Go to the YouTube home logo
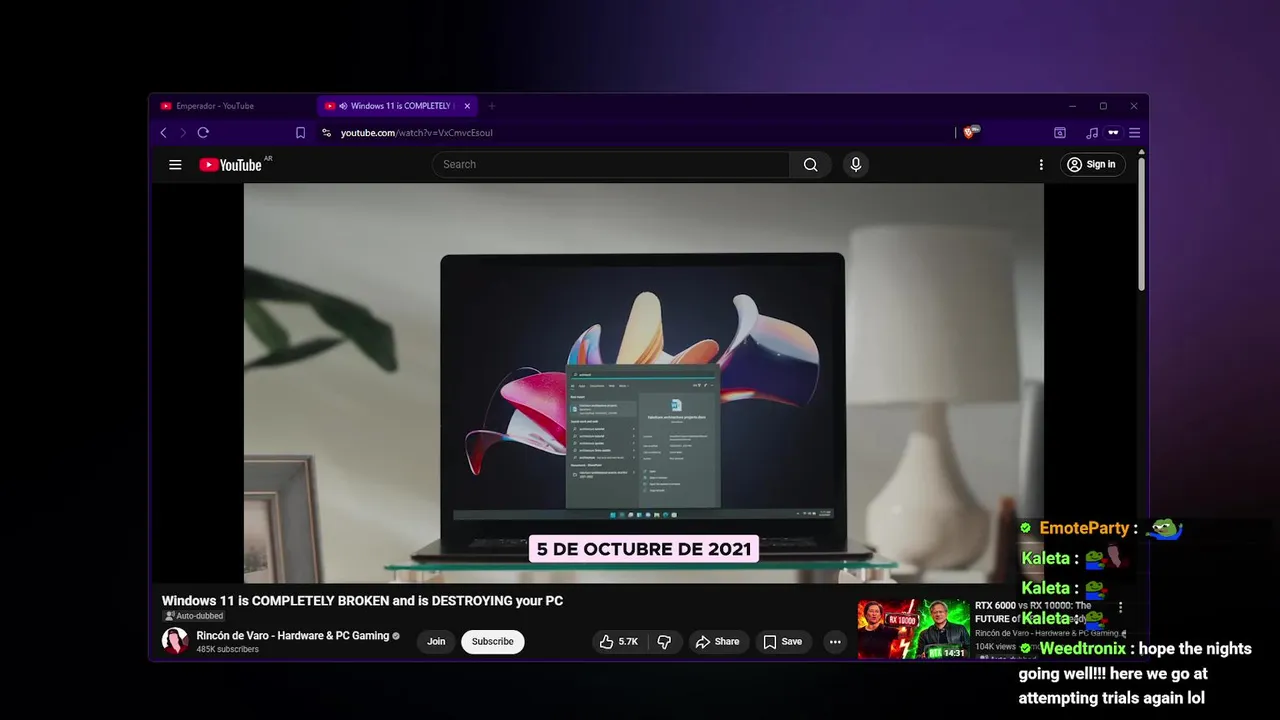 click(x=231, y=165)
